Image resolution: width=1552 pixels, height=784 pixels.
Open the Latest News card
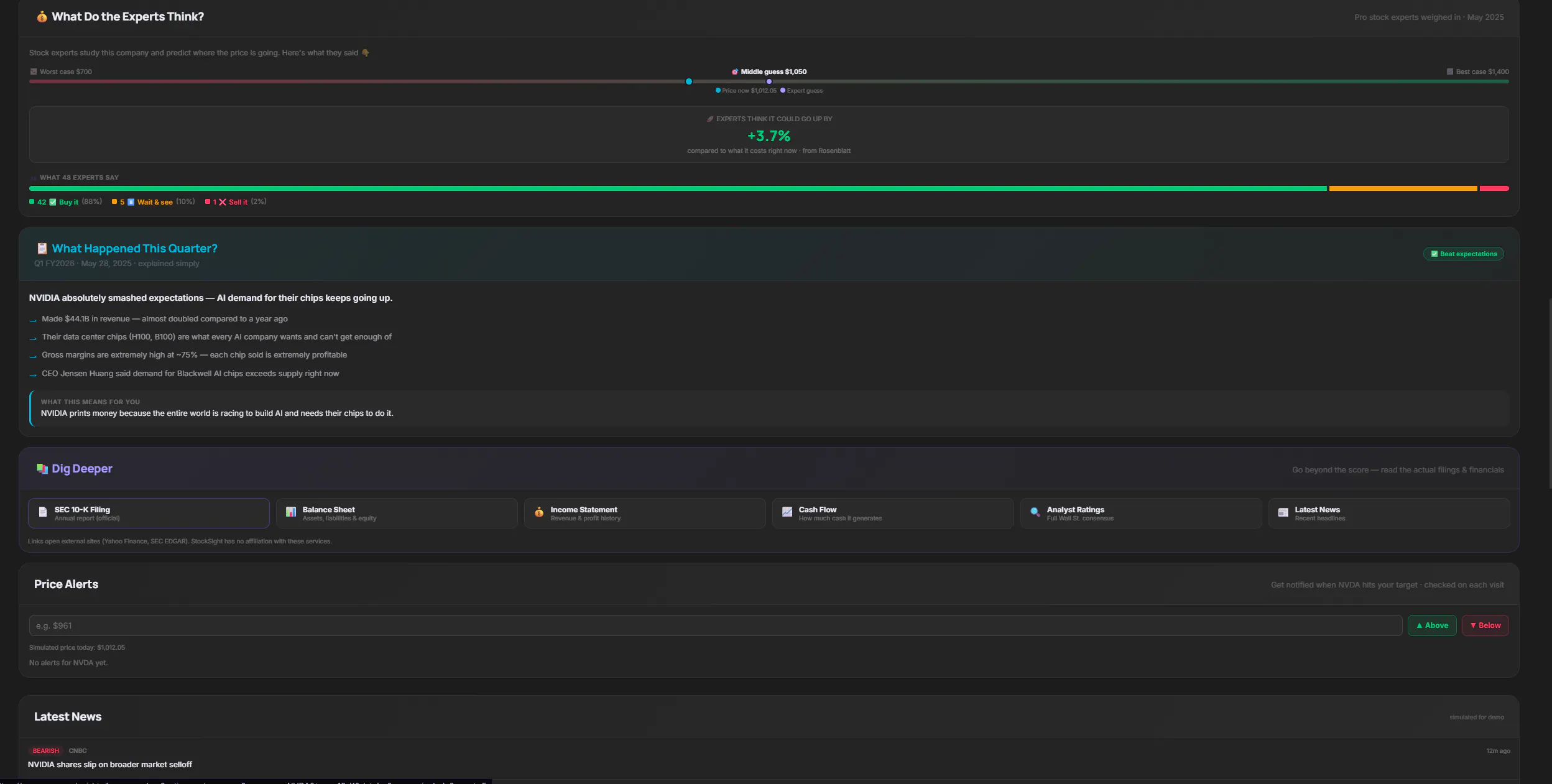coord(1389,513)
